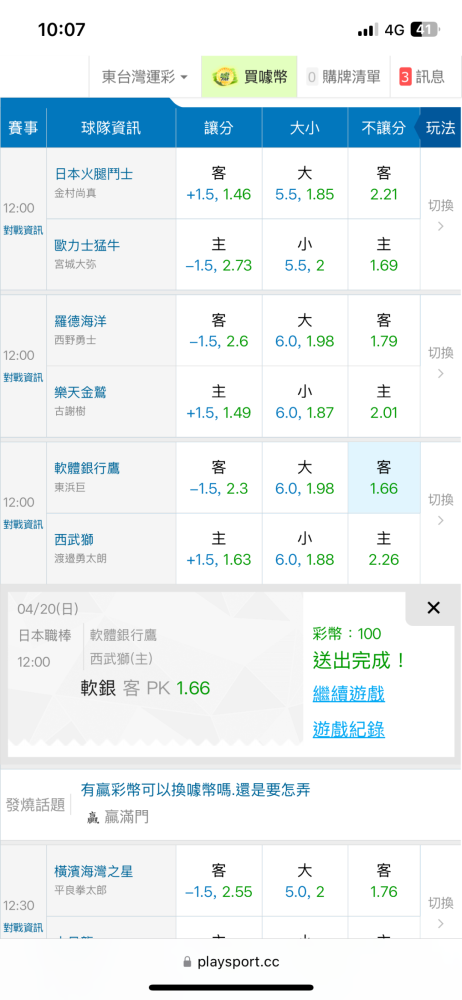Select 軟體銀行鷹 客 1.66 no-spread bet
The height and width of the screenshot is (1000, 462).
(x=384, y=478)
